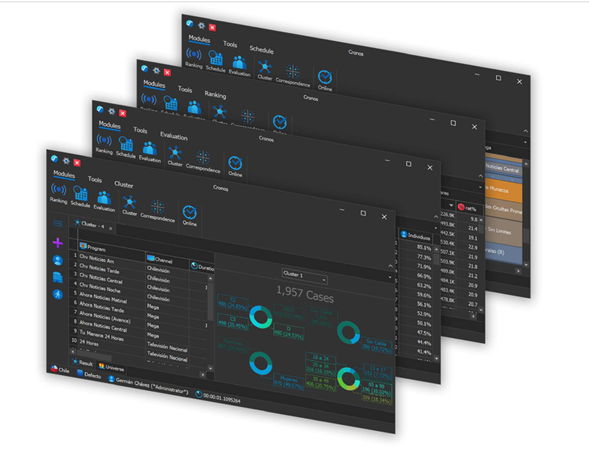Click the settings gear in front window title
The height and width of the screenshot is (459, 589).
pyautogui.click(x=66, y=161)
